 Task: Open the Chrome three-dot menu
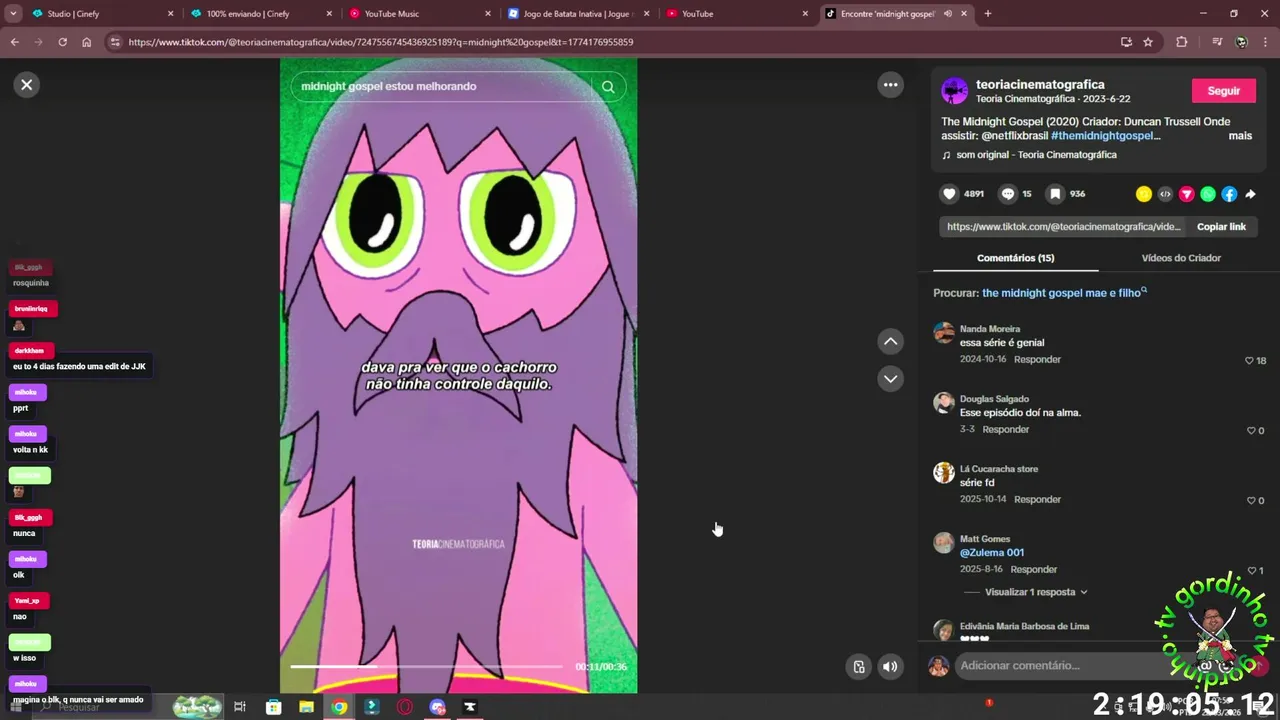pos(1266,42)
